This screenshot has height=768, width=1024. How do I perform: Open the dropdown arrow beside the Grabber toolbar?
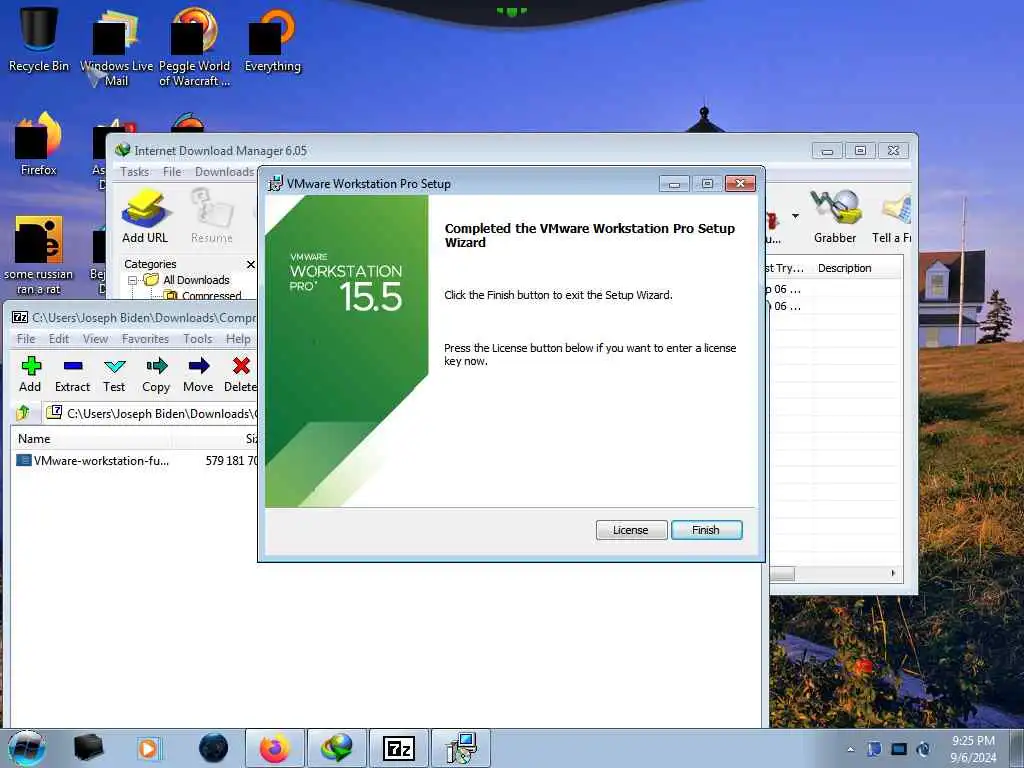coord(795,216)
